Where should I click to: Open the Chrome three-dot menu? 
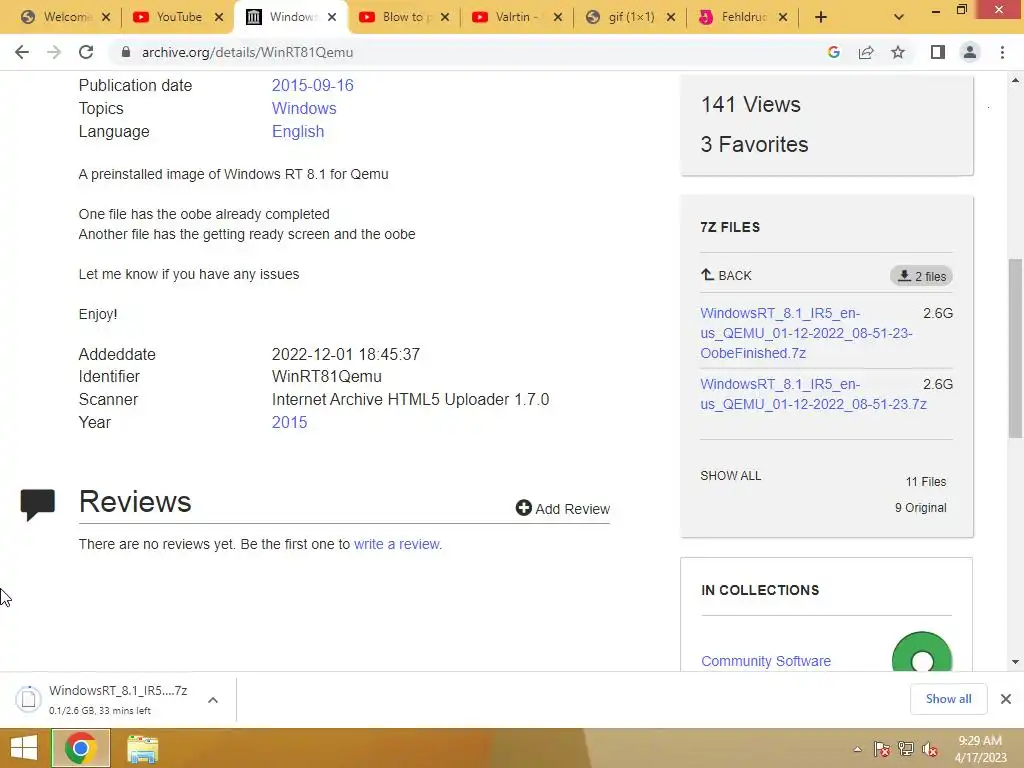pos(1002,52)
